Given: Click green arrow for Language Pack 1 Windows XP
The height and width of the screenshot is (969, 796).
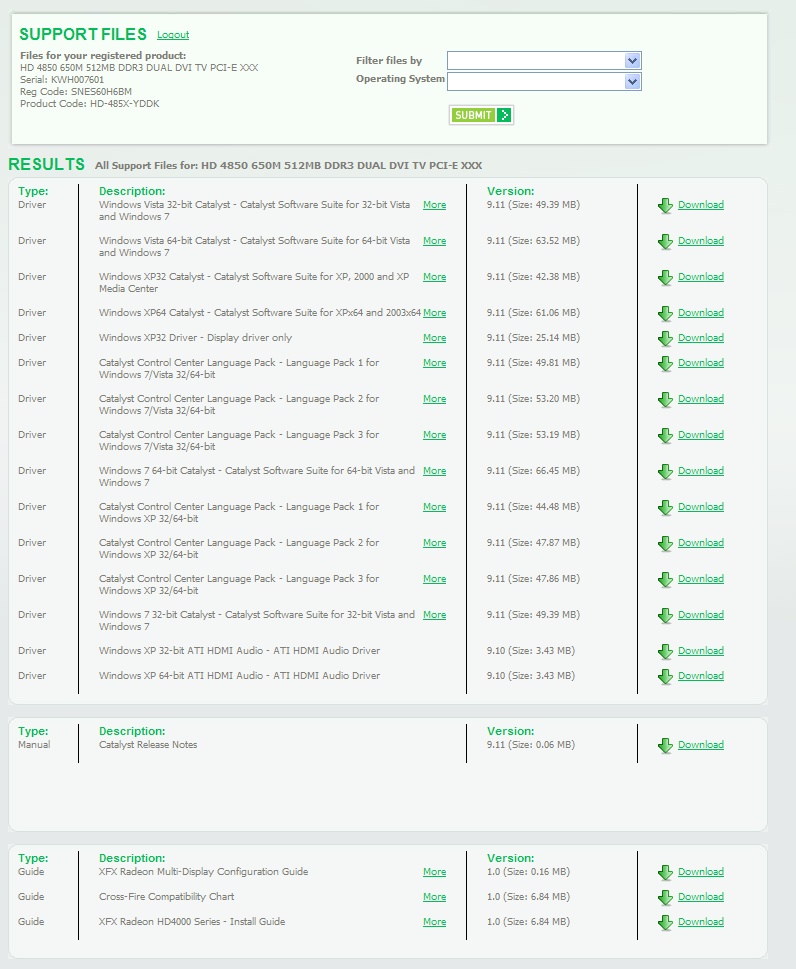Looking at the screenshot, I should [666, 507].
